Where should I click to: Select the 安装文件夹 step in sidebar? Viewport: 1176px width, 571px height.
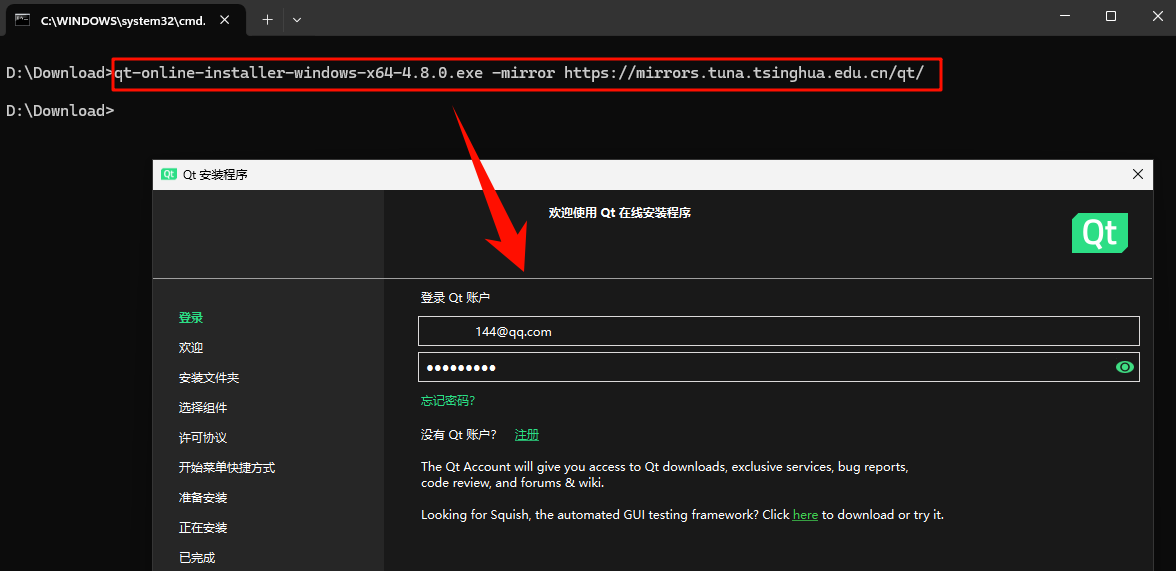208,377
